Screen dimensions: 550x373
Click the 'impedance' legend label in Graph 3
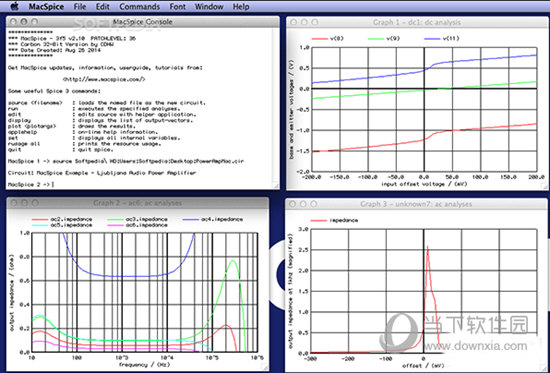tap(344, 220)
